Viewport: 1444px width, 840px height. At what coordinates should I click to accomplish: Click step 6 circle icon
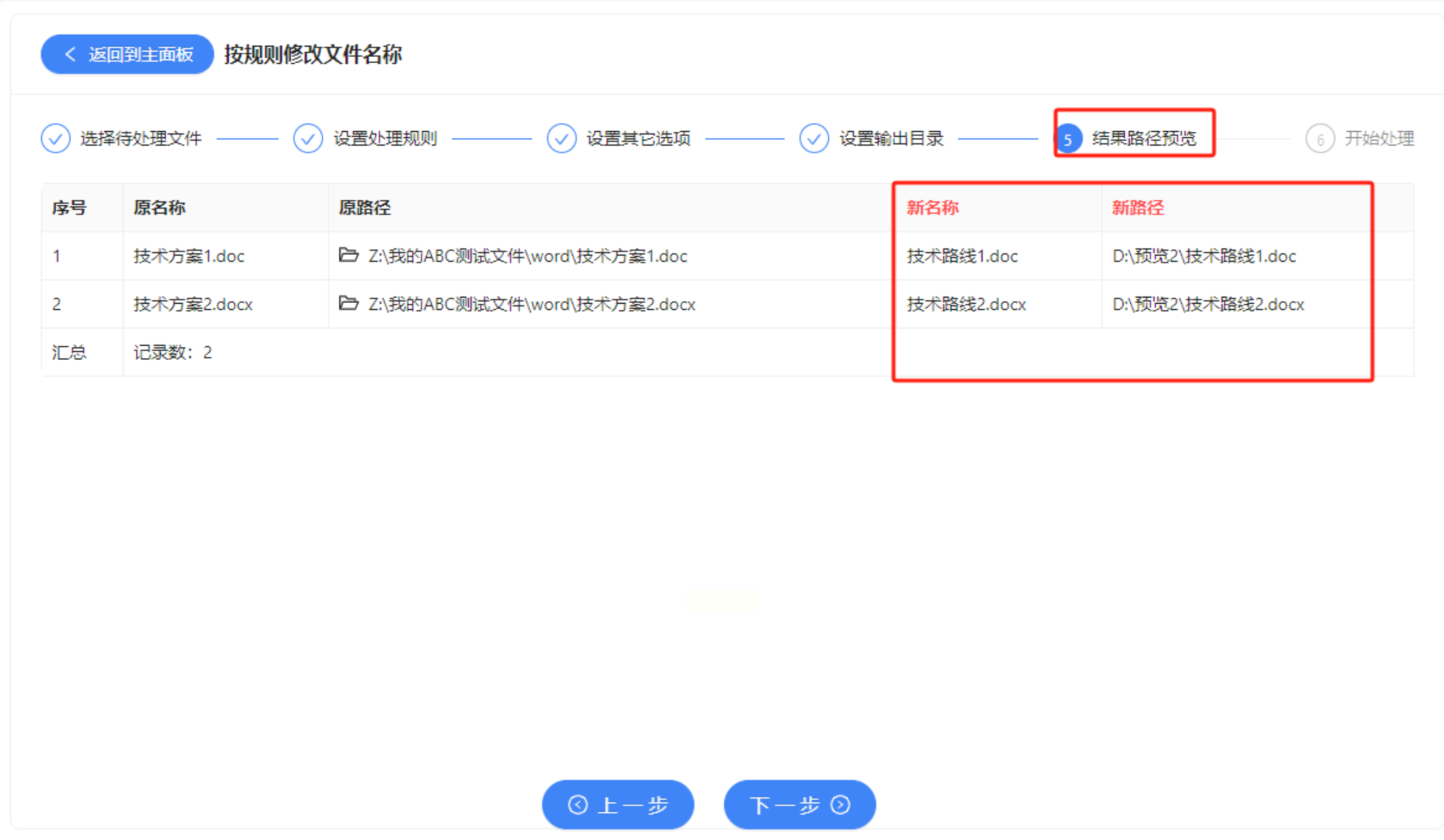pyautogui.click(x=1320, y=140)
